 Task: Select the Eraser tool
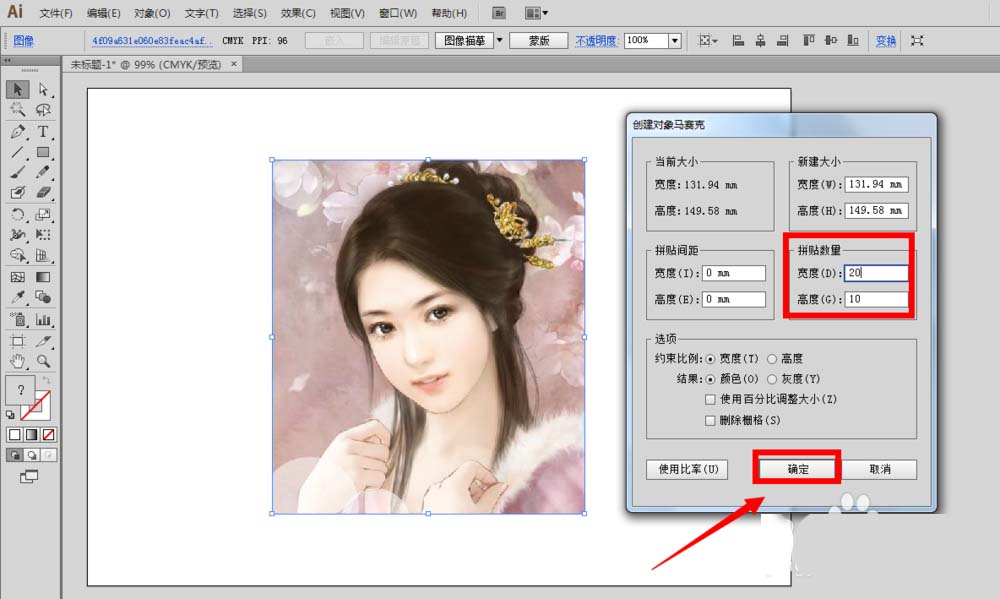coord(43,192)
